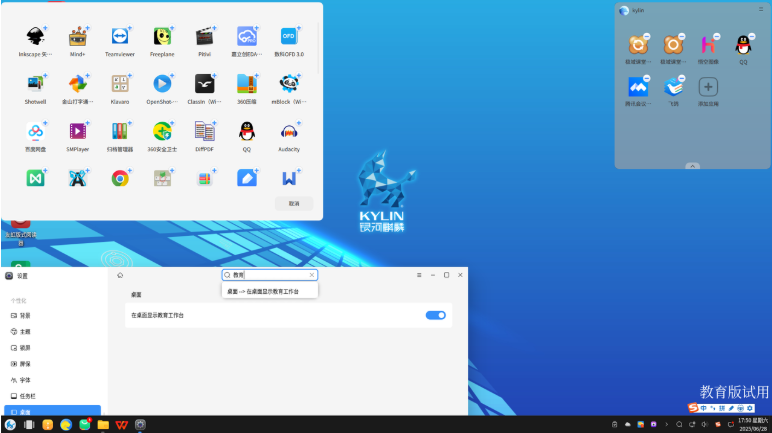Image resolution: width=772 pixels, height=433 pixels.
Task: Open the 任务栏 (Taskbar) settings section
Action: pos(28,396)
